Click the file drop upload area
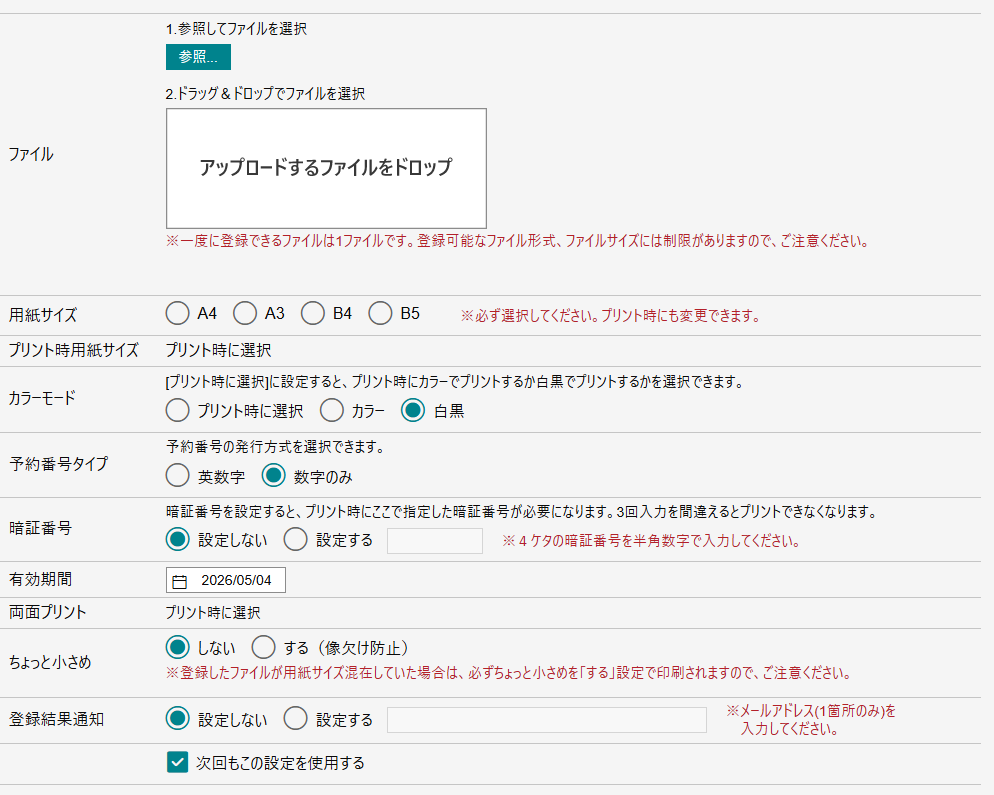994x795 pixels. point(325,167)
